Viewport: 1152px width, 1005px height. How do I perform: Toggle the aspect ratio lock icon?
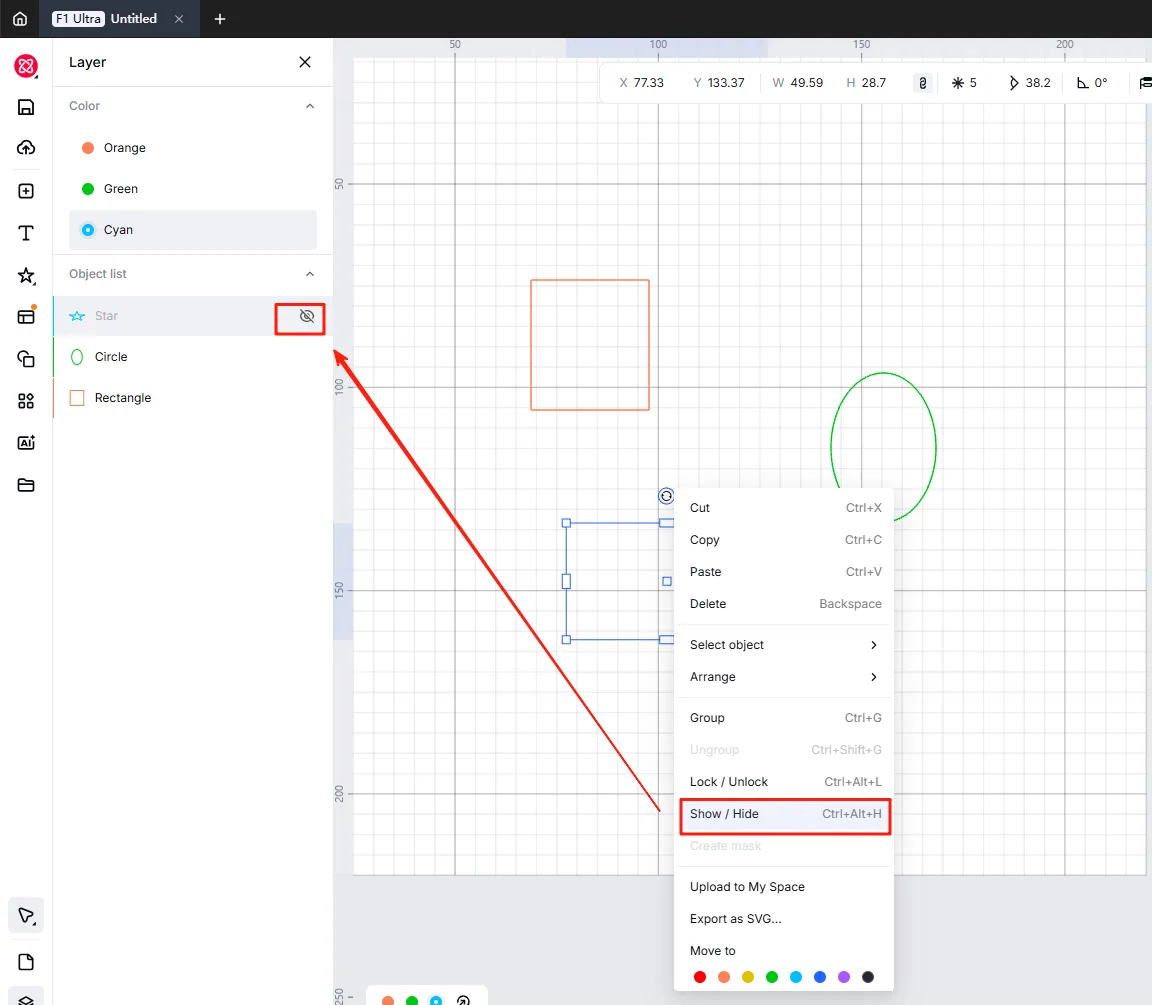tap(923, 83)
